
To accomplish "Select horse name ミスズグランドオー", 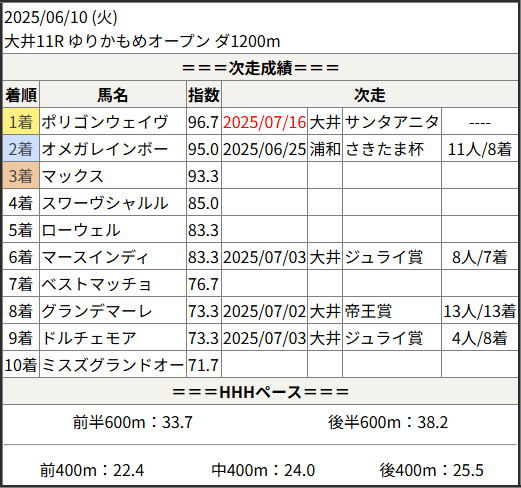I will (x=113, y=365).
